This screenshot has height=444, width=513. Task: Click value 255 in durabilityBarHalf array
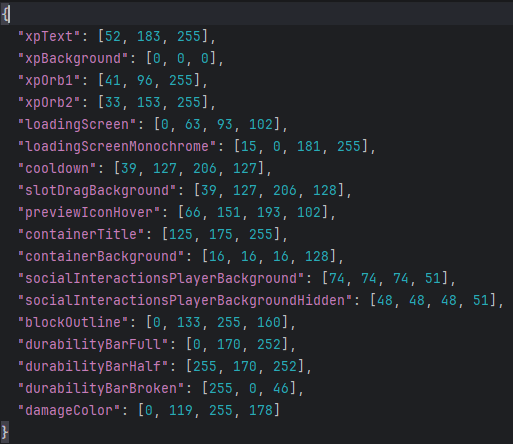[205, 366]
